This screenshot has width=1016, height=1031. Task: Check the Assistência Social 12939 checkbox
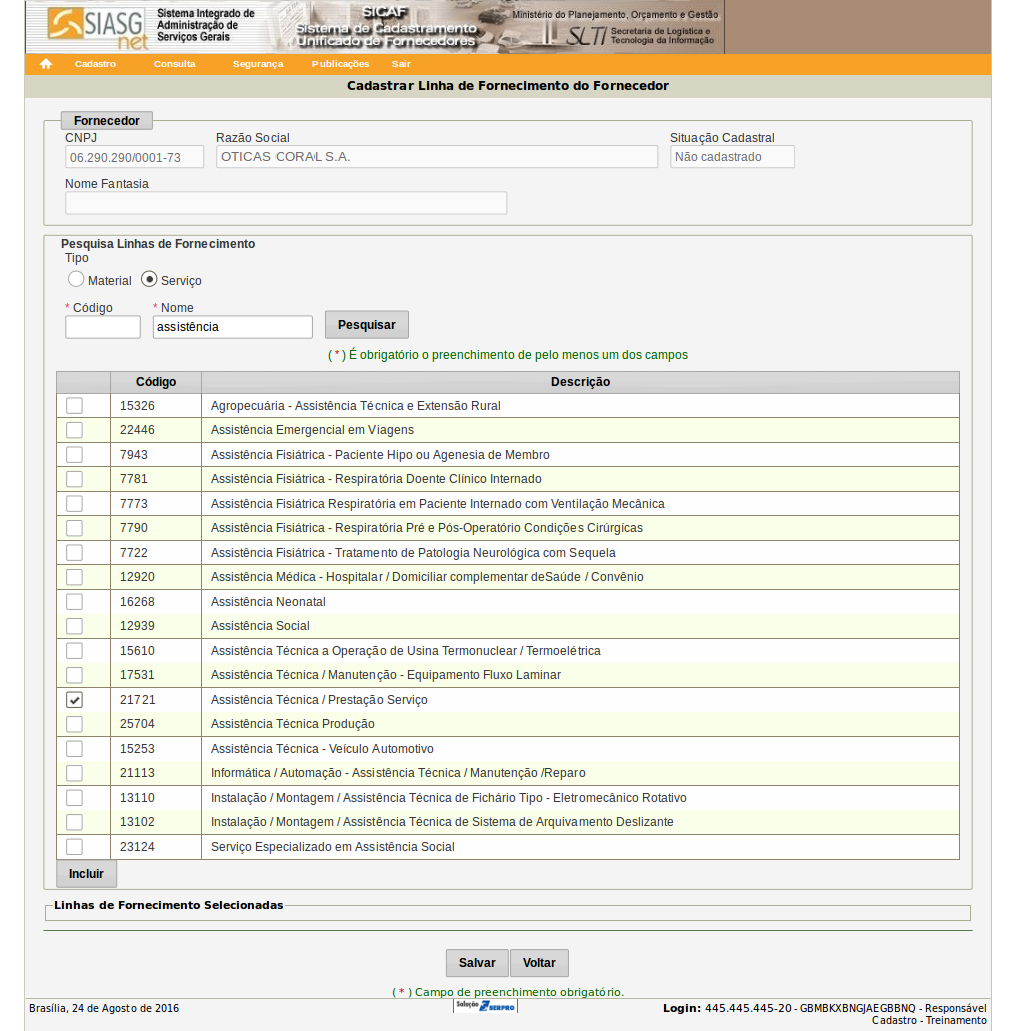[x=74, y=626]
